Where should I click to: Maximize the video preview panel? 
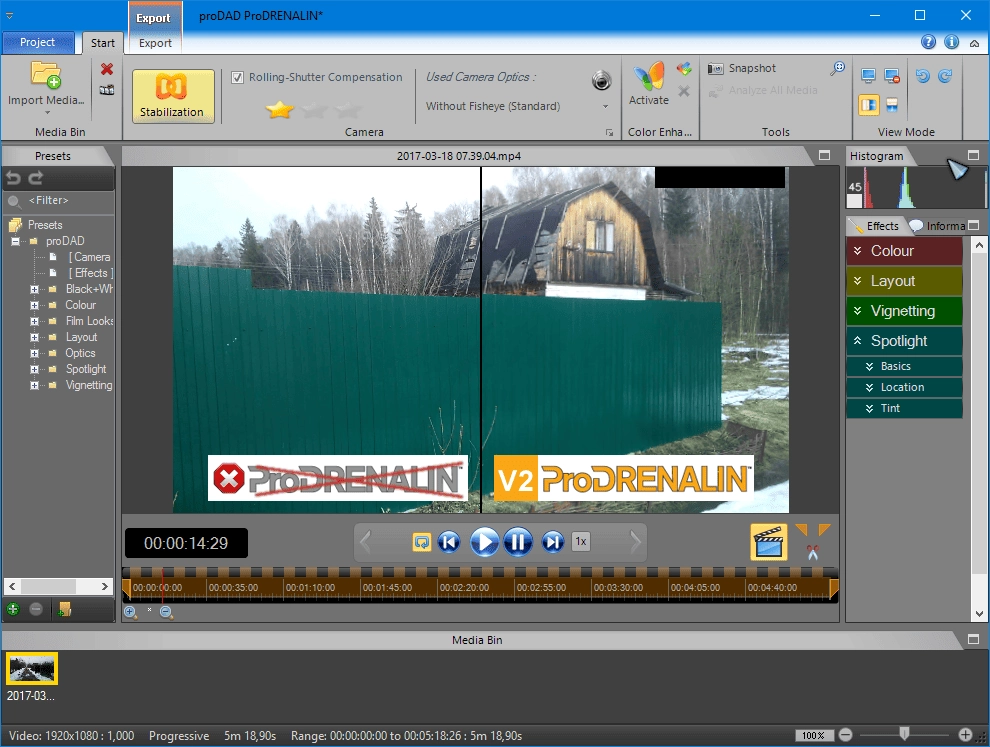pyautogui.click(x=824, y=155)
